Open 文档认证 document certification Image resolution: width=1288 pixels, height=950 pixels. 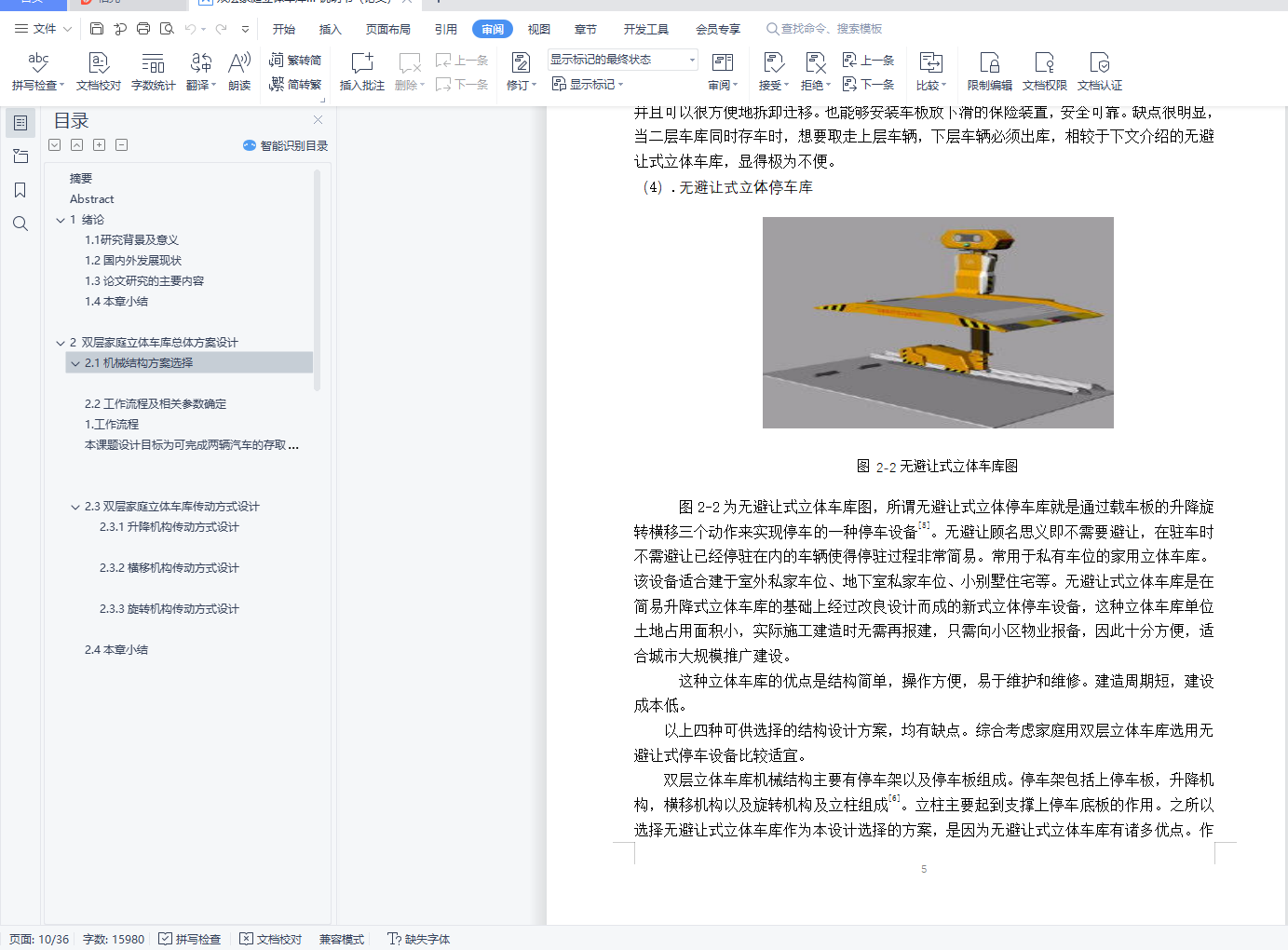1100,72
